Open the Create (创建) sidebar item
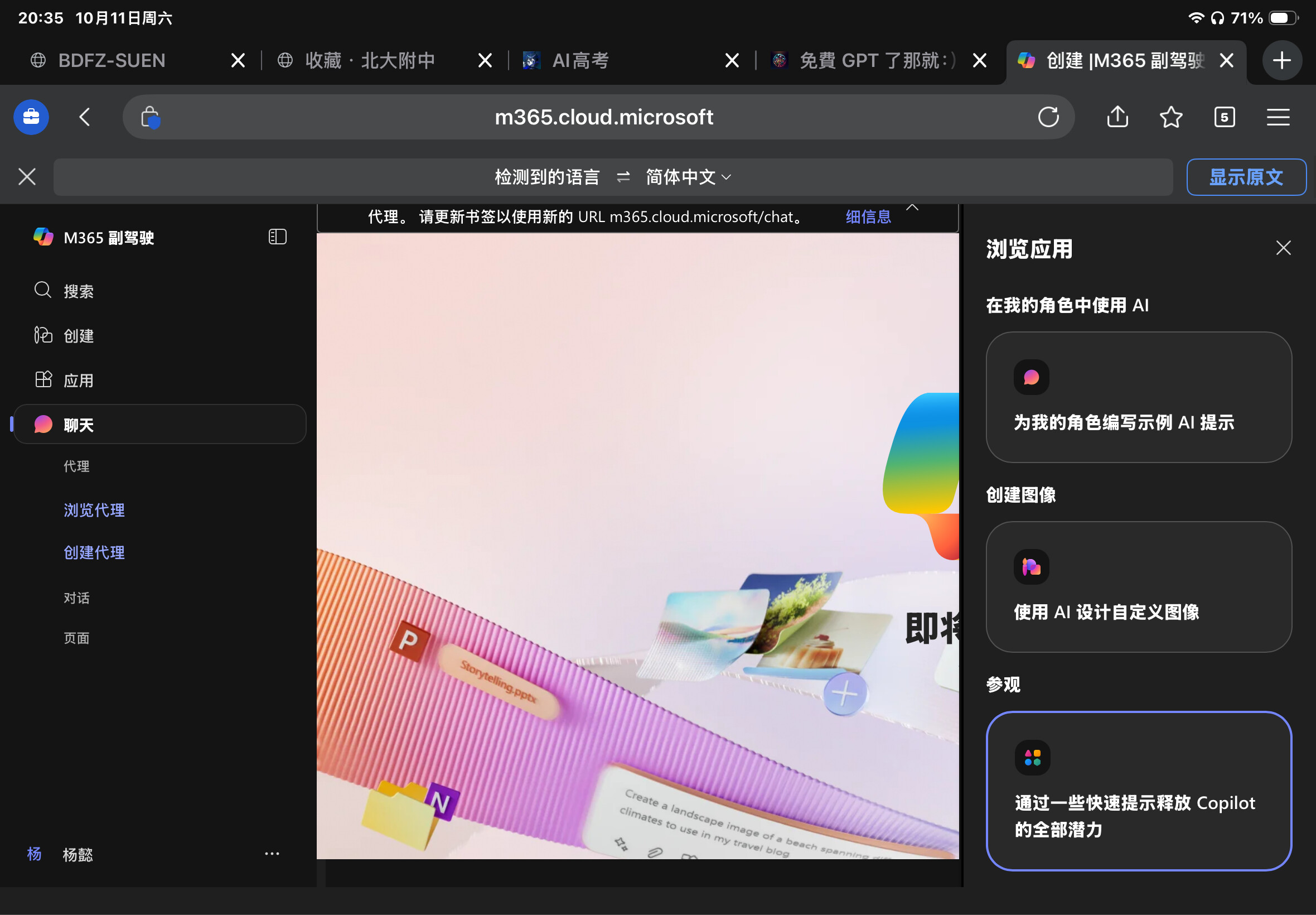This screenshot has height=915, width=1316. (78, 336)
